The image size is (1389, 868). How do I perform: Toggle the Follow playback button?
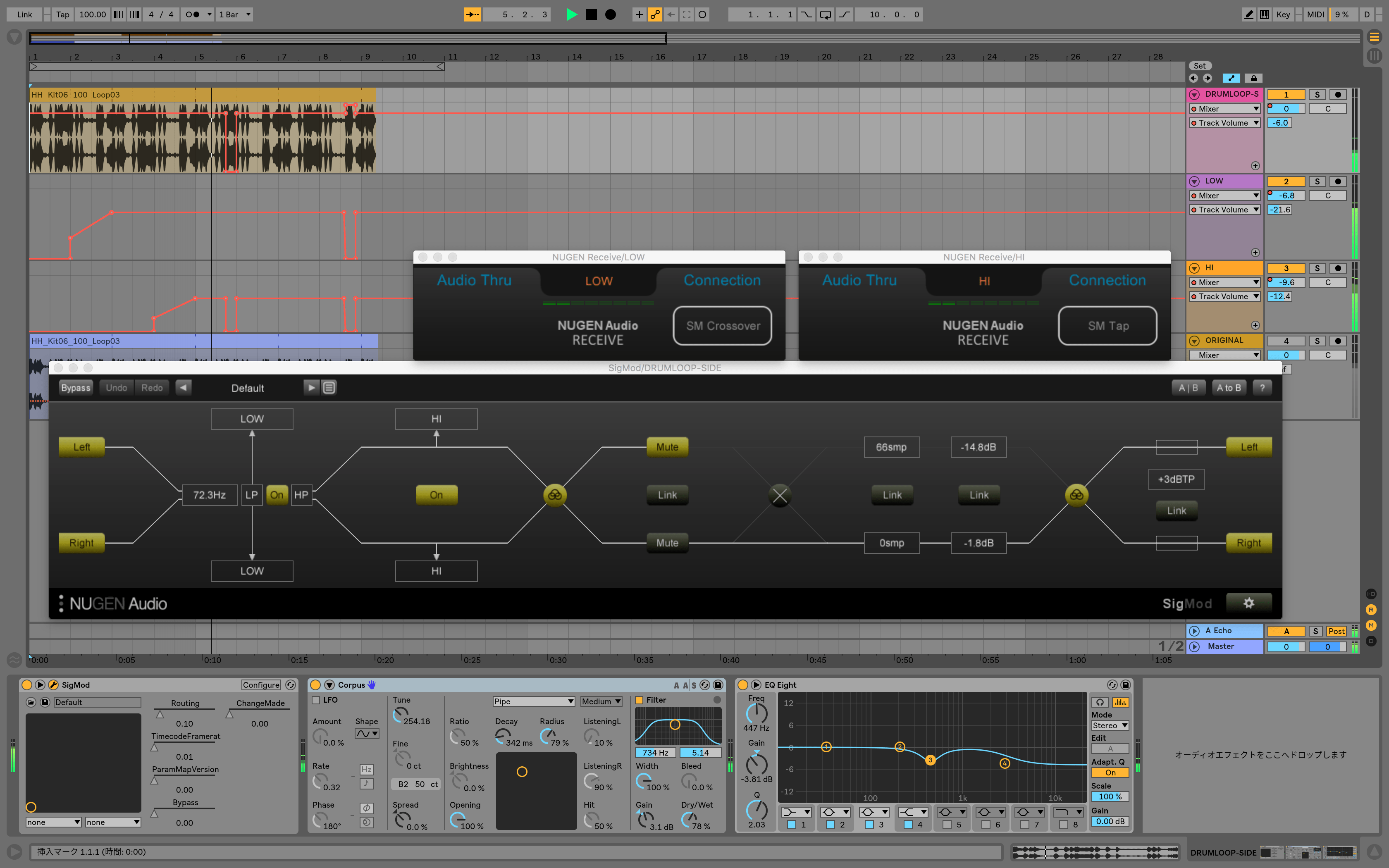[x=472, y=14]
